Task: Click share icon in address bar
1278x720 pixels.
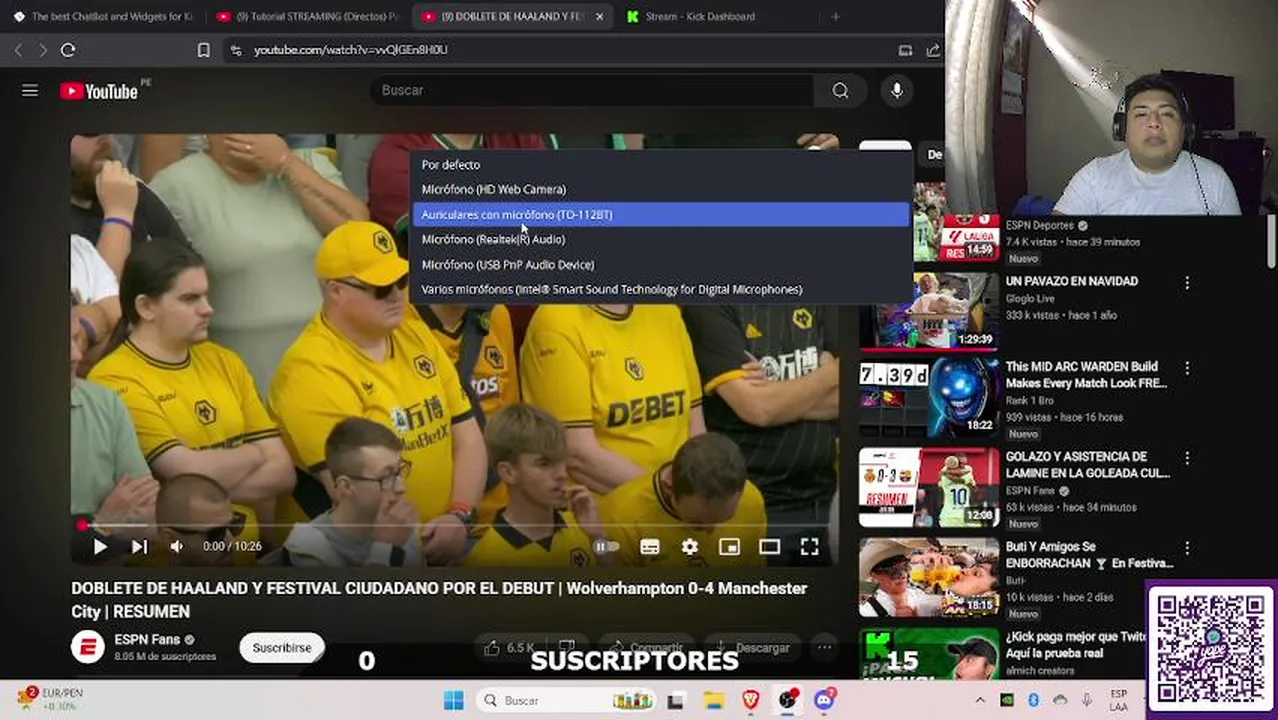Action: pyautogui.click(x=932, y=50)
